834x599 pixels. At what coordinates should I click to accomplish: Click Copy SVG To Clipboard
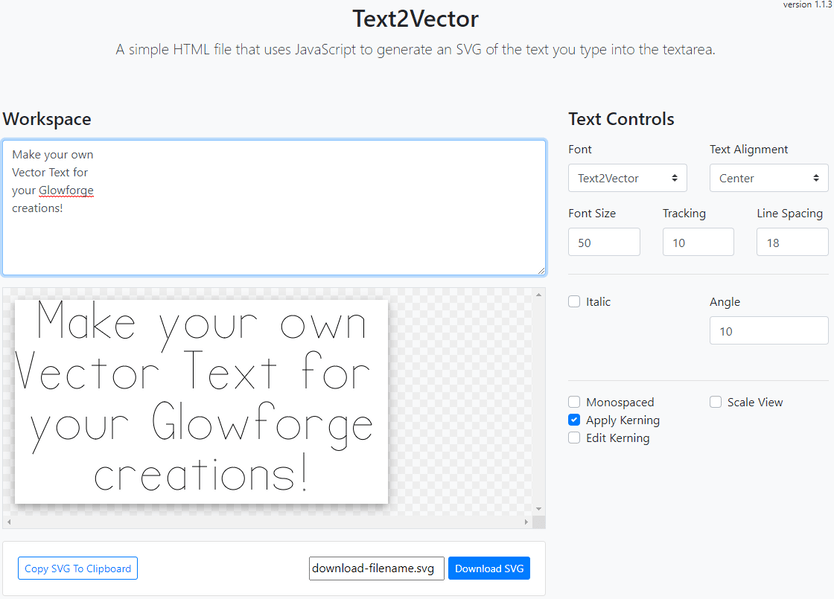[77, 568]
